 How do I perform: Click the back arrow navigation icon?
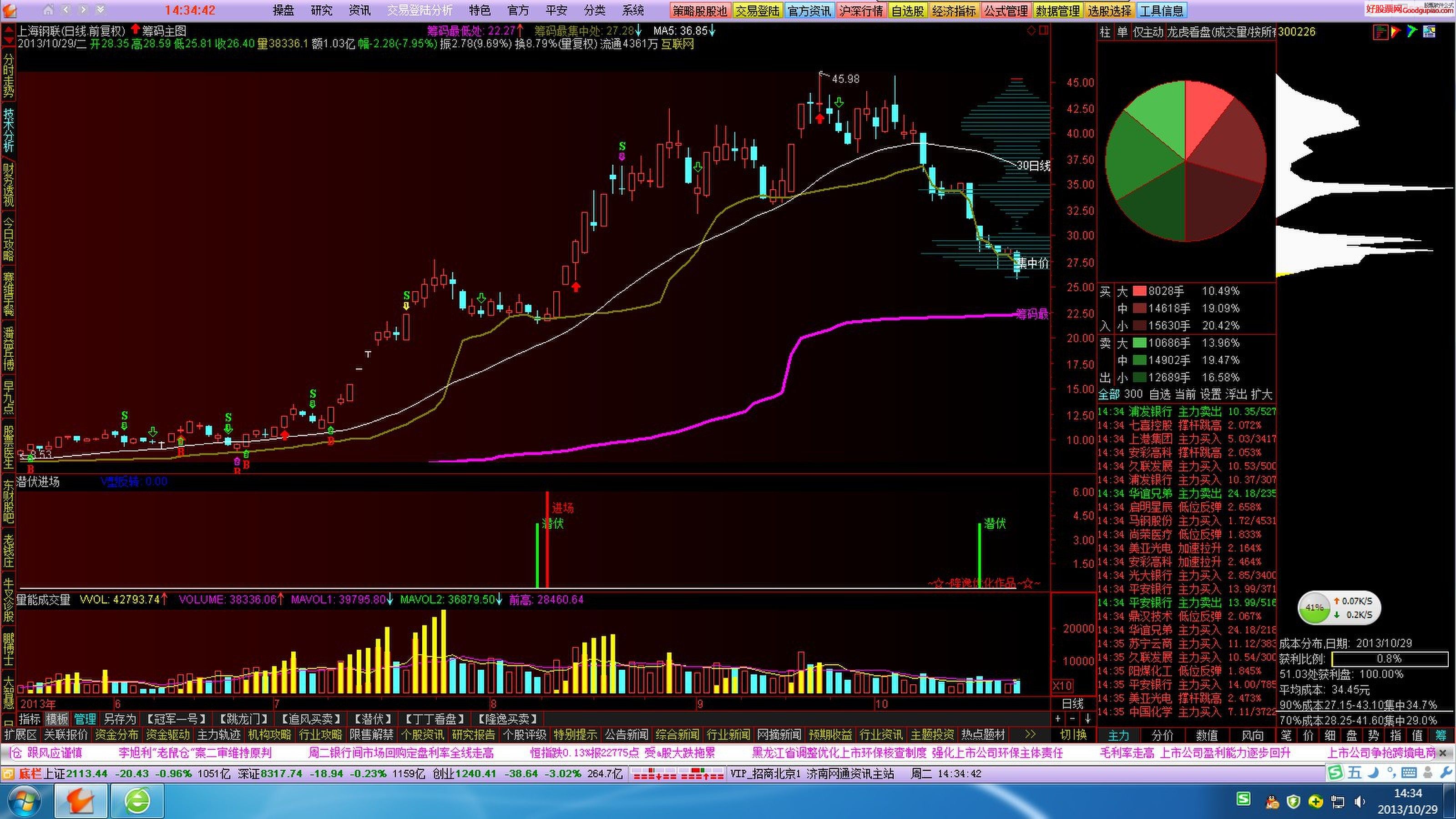66,10
